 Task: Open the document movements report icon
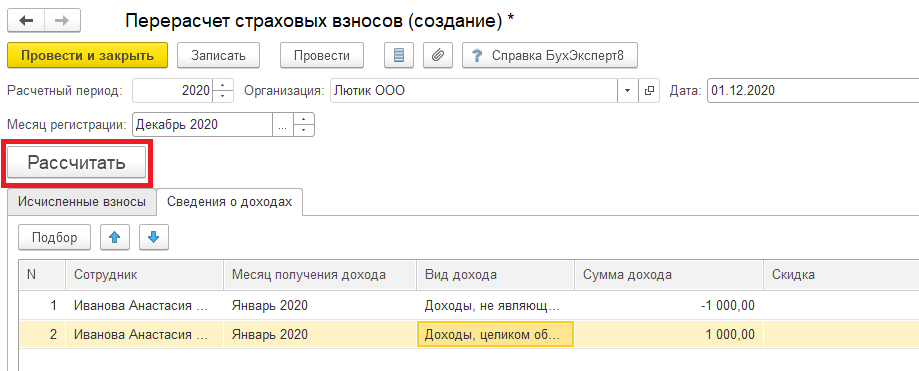399,56
